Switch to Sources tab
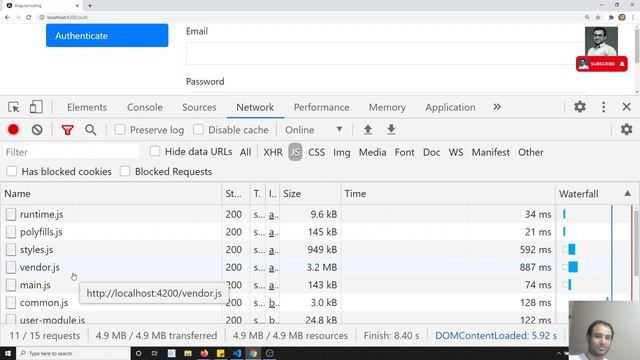 tap(199, 107)
